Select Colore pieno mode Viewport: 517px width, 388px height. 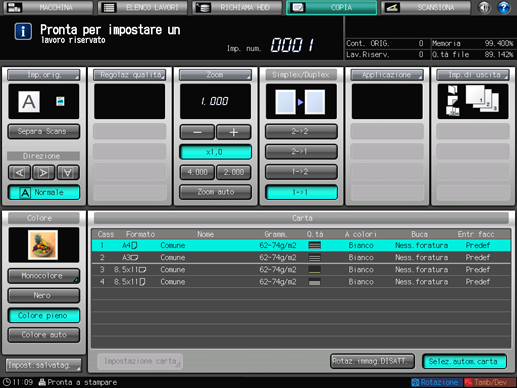tap(44, 315)
